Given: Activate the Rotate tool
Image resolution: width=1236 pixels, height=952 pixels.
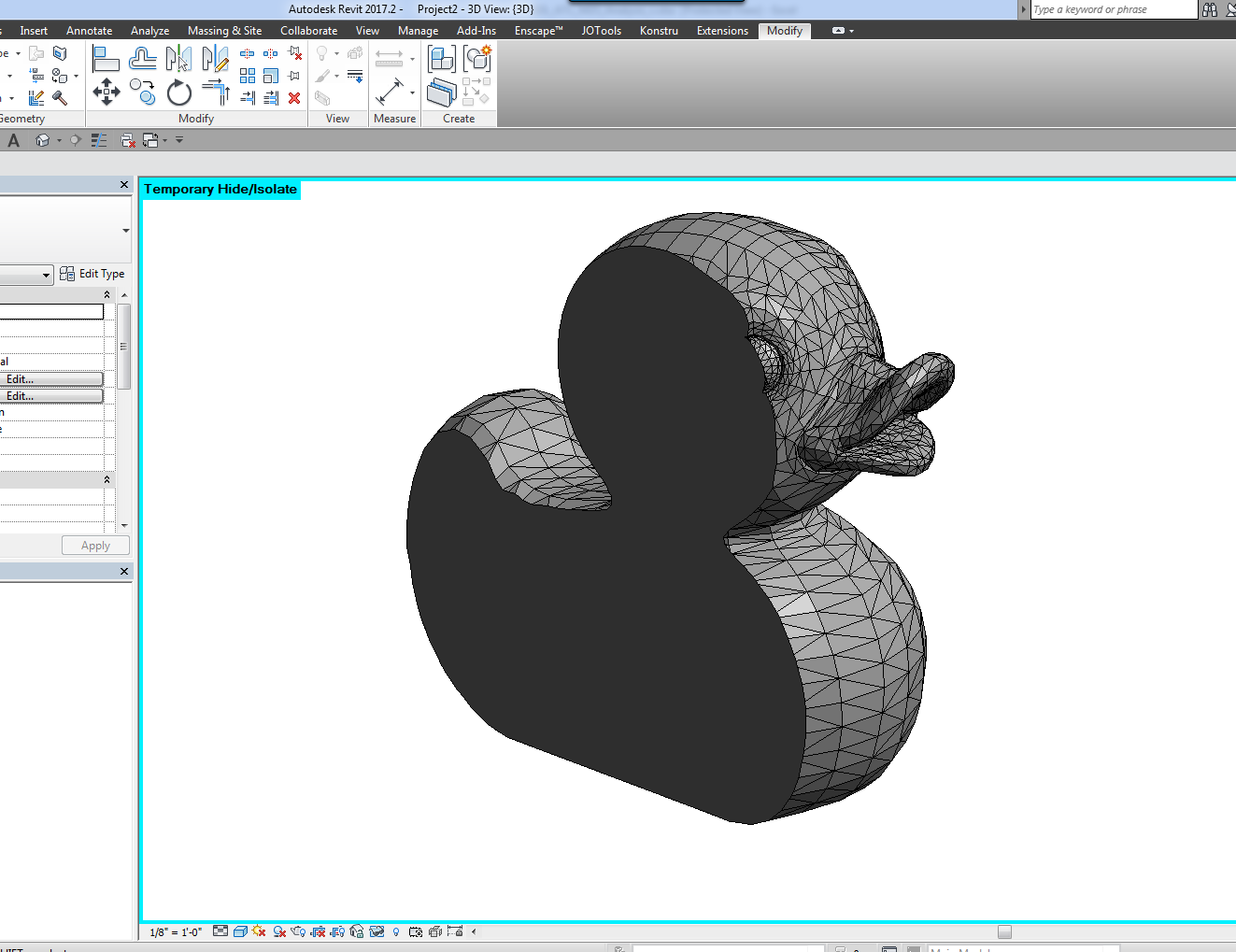Looking at the screenshot, I should [178, 92].
